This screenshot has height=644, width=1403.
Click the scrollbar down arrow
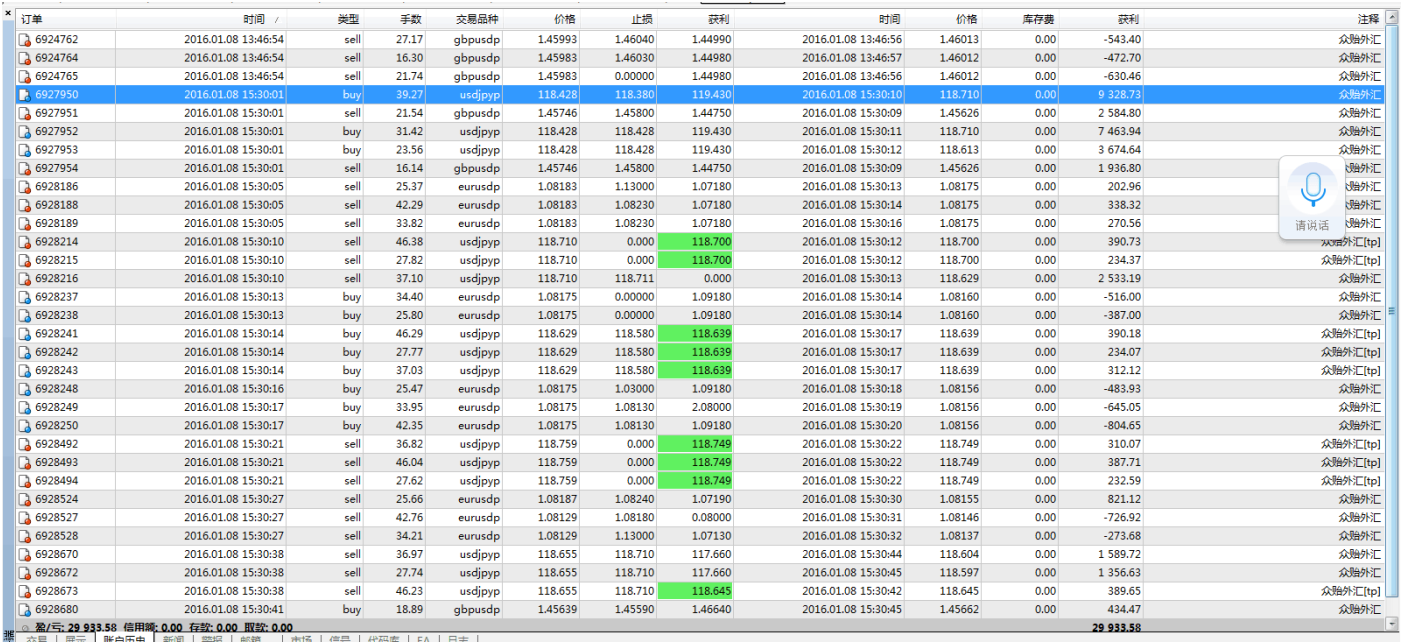[1392, 624]
